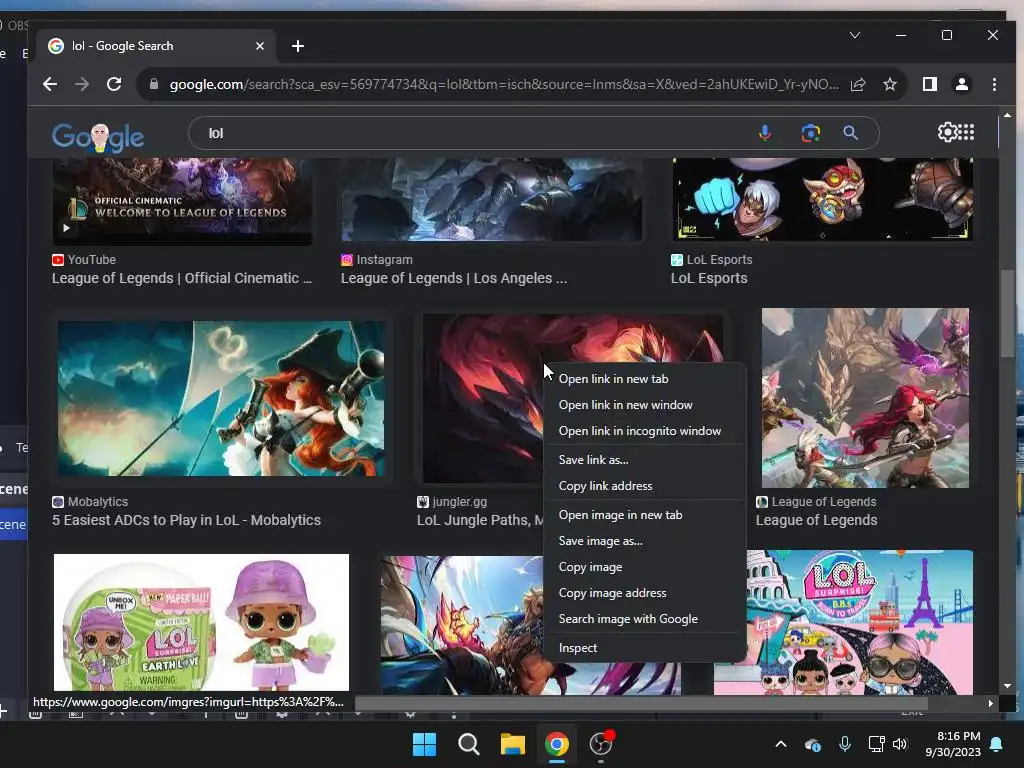Search by image with Google Lens
This screenshot has width=1024, height=768.
tap(810, 133)
